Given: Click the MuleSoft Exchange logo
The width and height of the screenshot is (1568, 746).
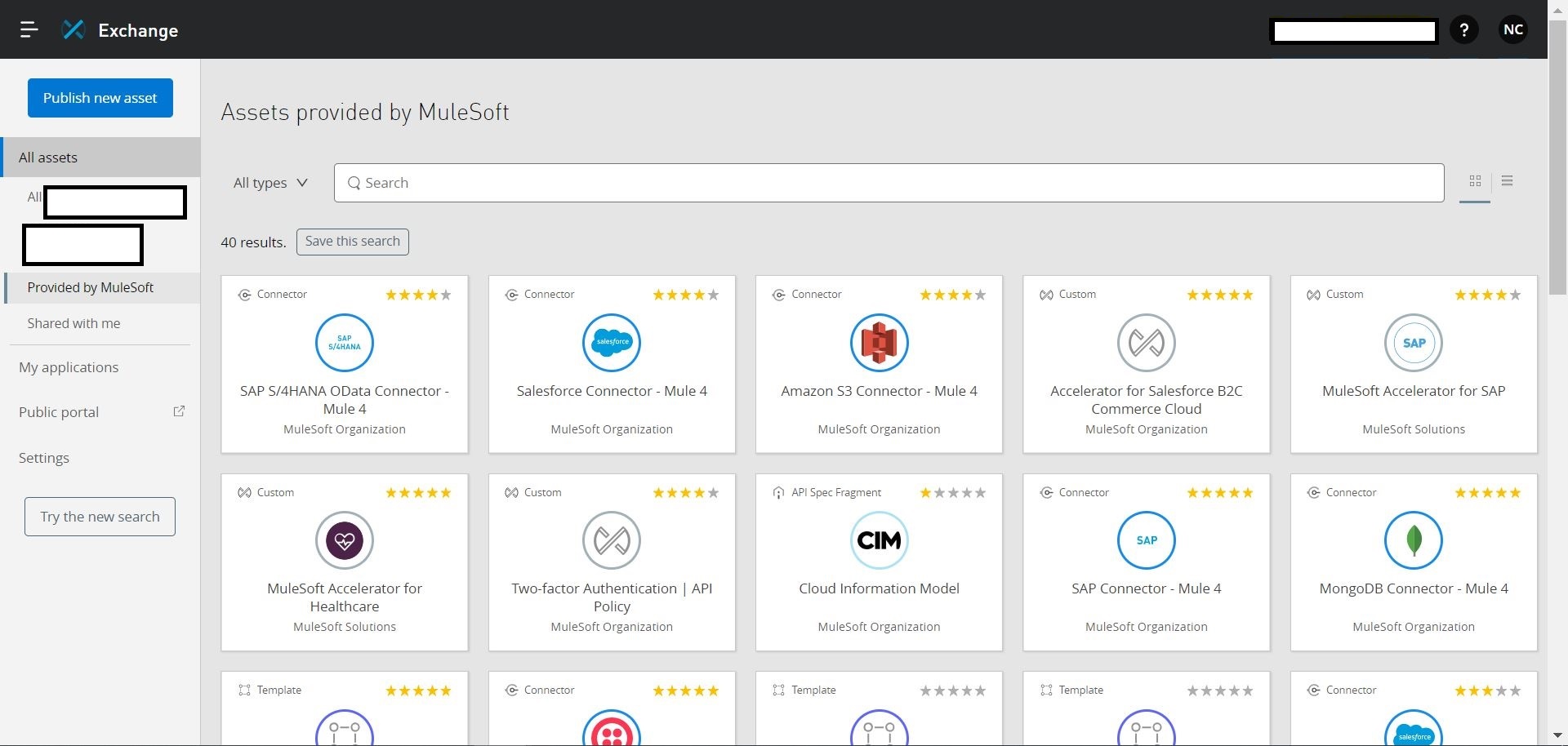Looking at the screenshot, I should click(x=73, y=30).
